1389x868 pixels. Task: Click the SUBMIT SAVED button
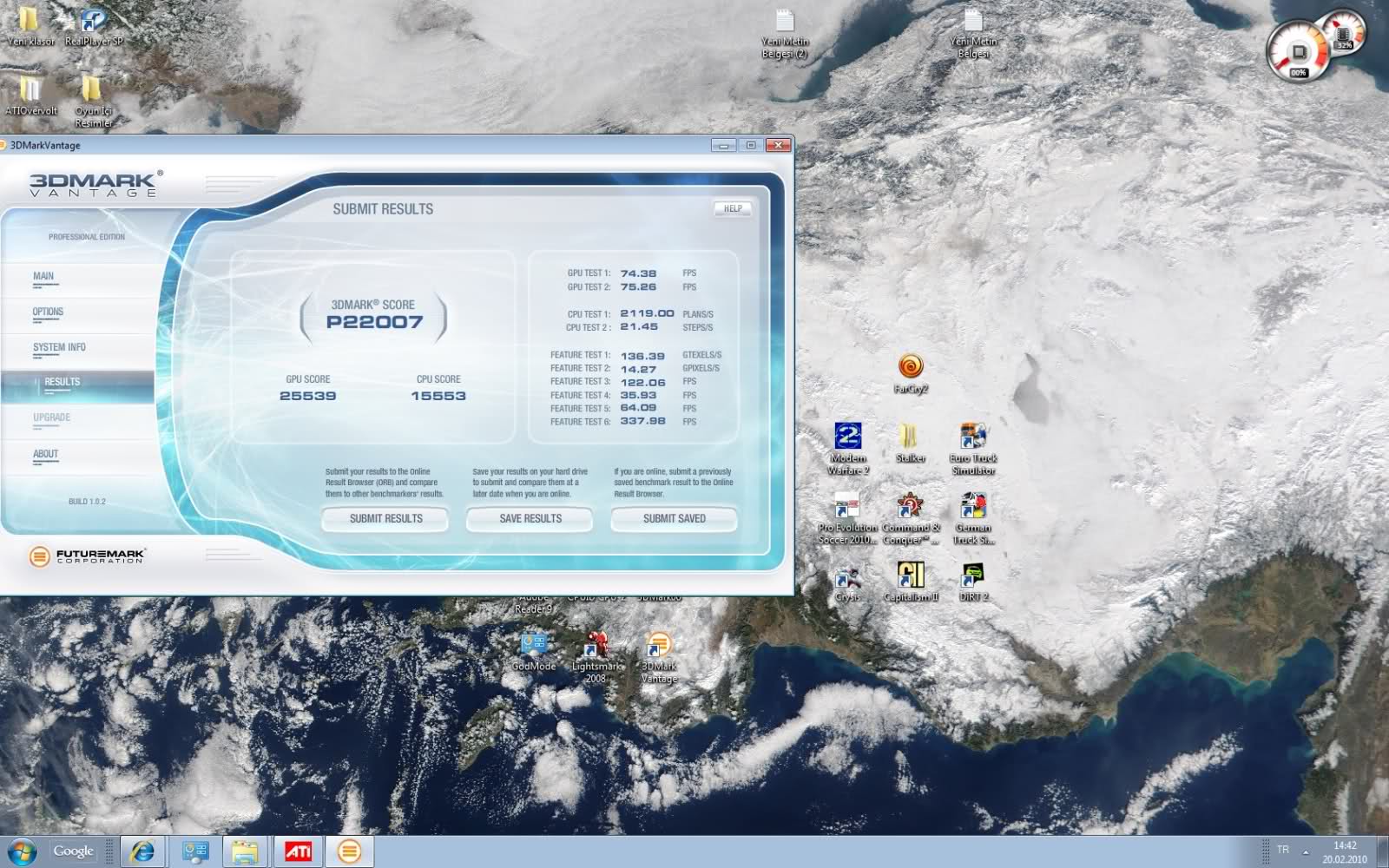pos(675,518)
